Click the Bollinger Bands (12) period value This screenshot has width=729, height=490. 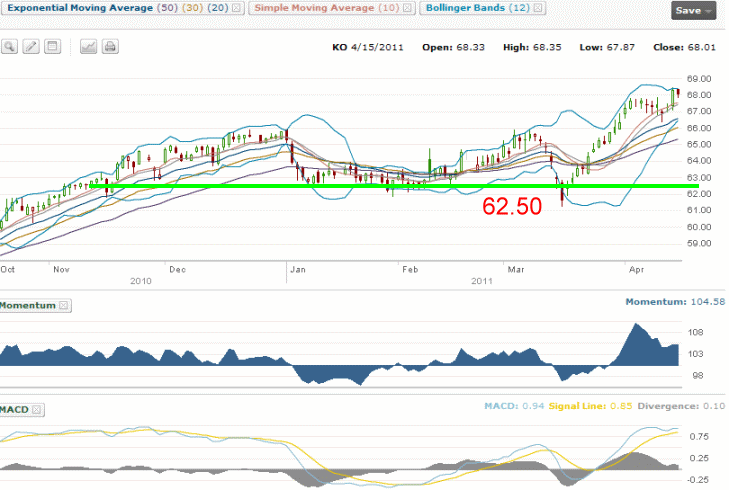(519, 8)
